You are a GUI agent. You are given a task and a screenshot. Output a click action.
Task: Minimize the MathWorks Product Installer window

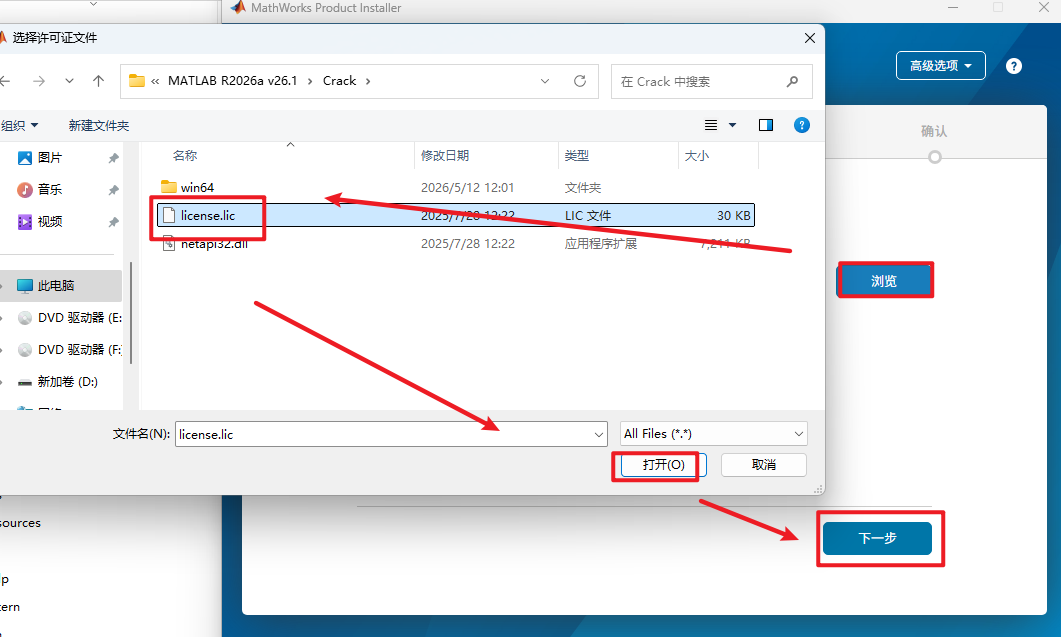(953, 7)
